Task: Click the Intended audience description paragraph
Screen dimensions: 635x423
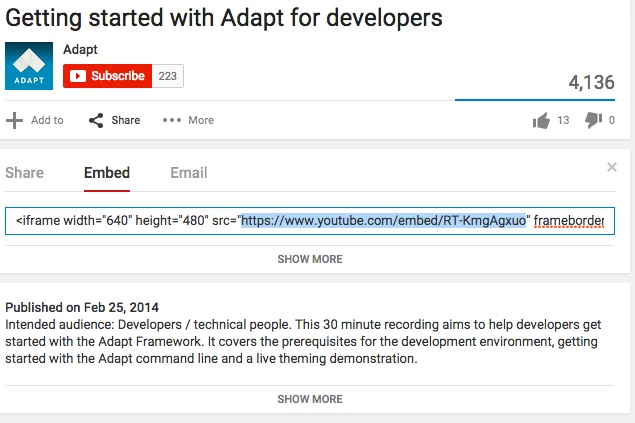Action: (x=303, y=342)
